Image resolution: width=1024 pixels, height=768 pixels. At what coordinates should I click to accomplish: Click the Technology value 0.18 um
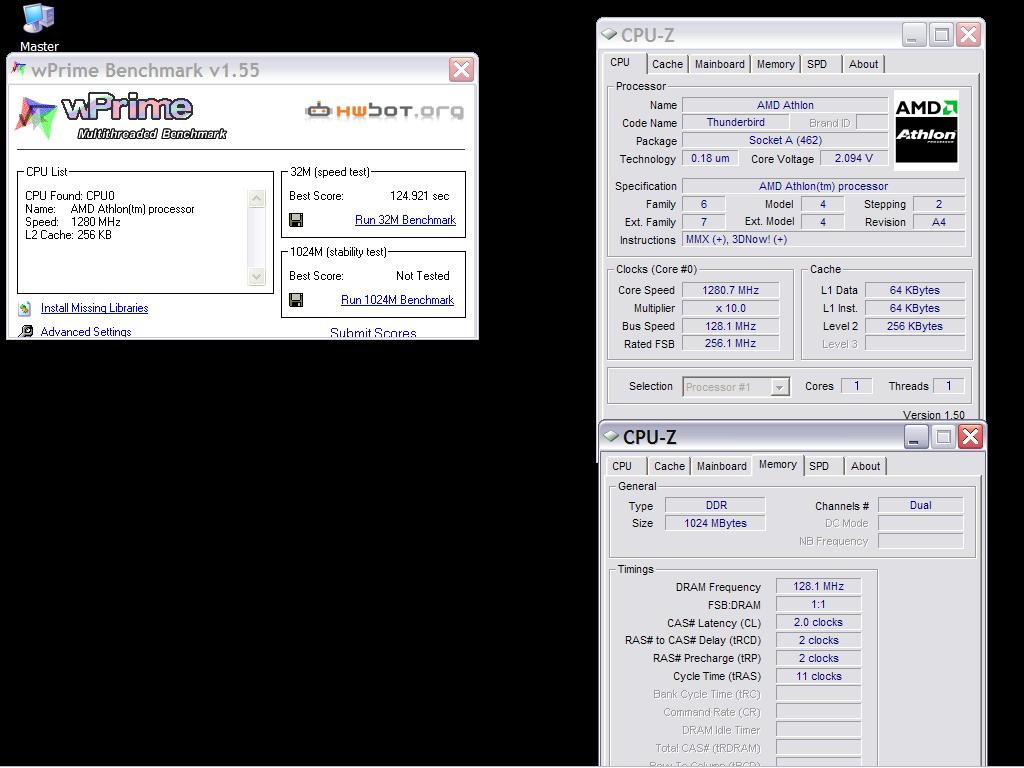click(x=710, y=158)
